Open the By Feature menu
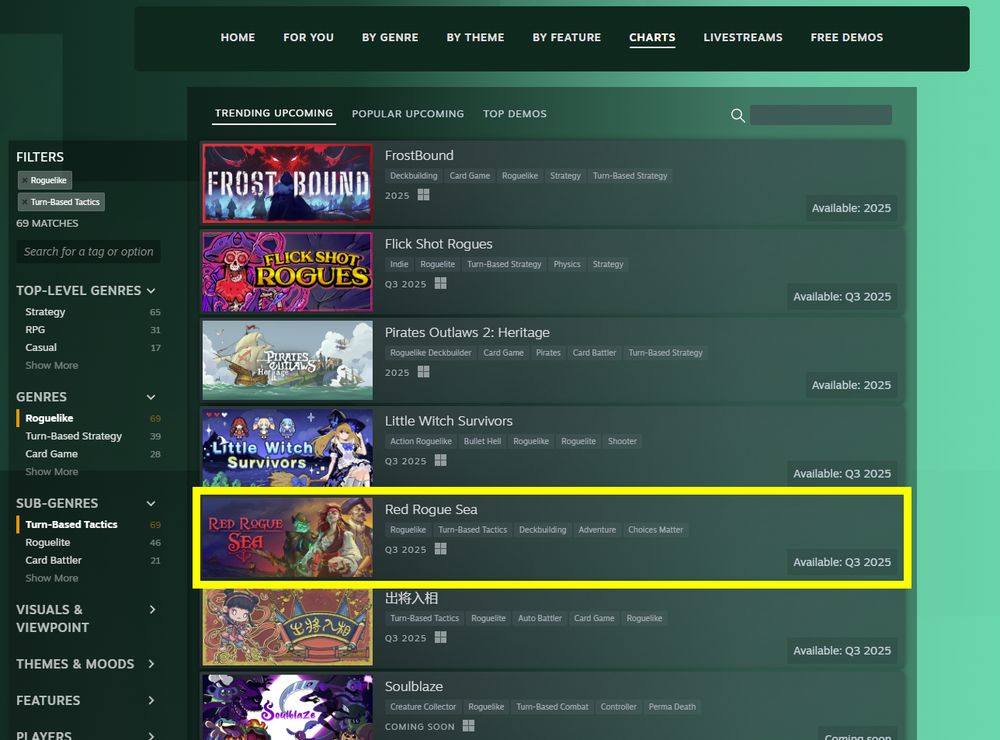 (x=567, y=38)
